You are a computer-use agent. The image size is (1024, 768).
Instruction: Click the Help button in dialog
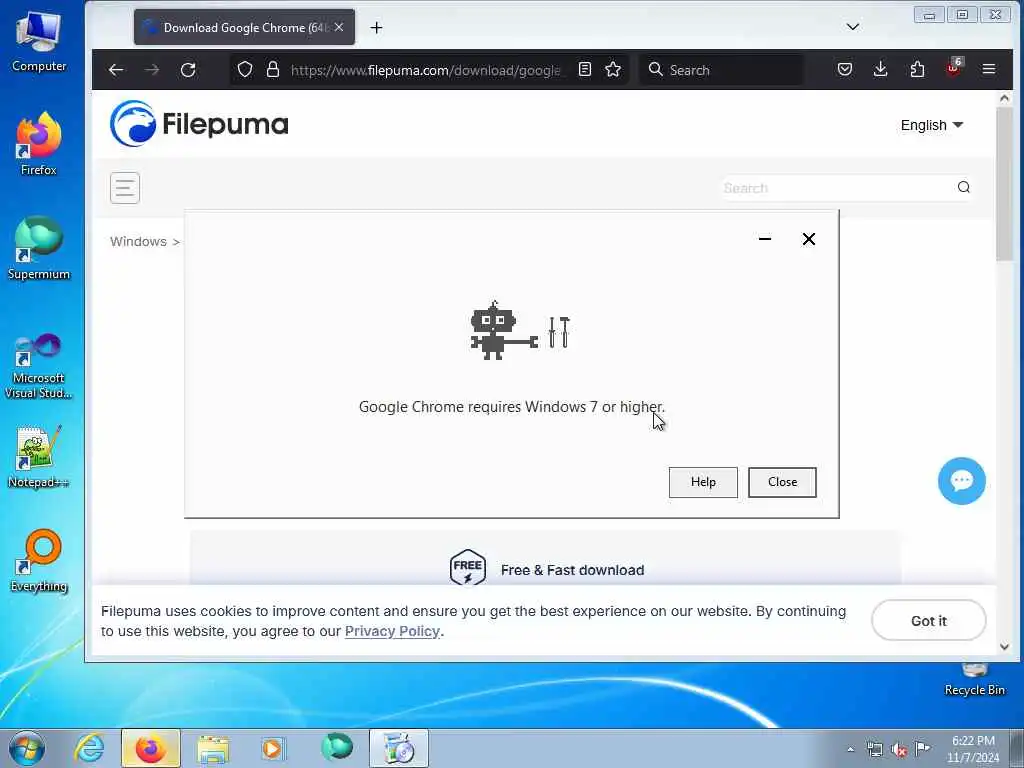[x=703, y=482]
